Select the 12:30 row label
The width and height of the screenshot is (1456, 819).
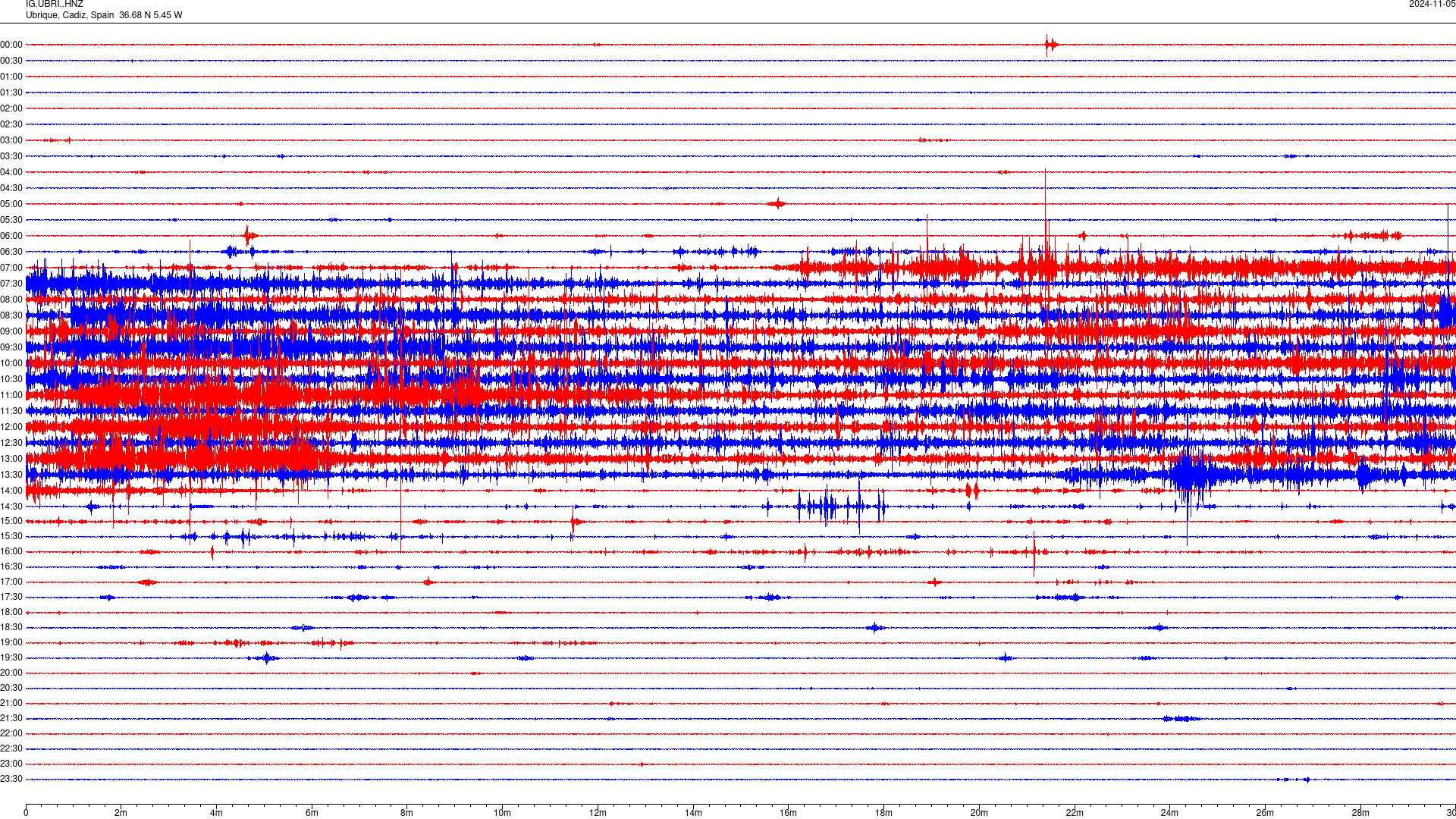(x=11, y=443)
